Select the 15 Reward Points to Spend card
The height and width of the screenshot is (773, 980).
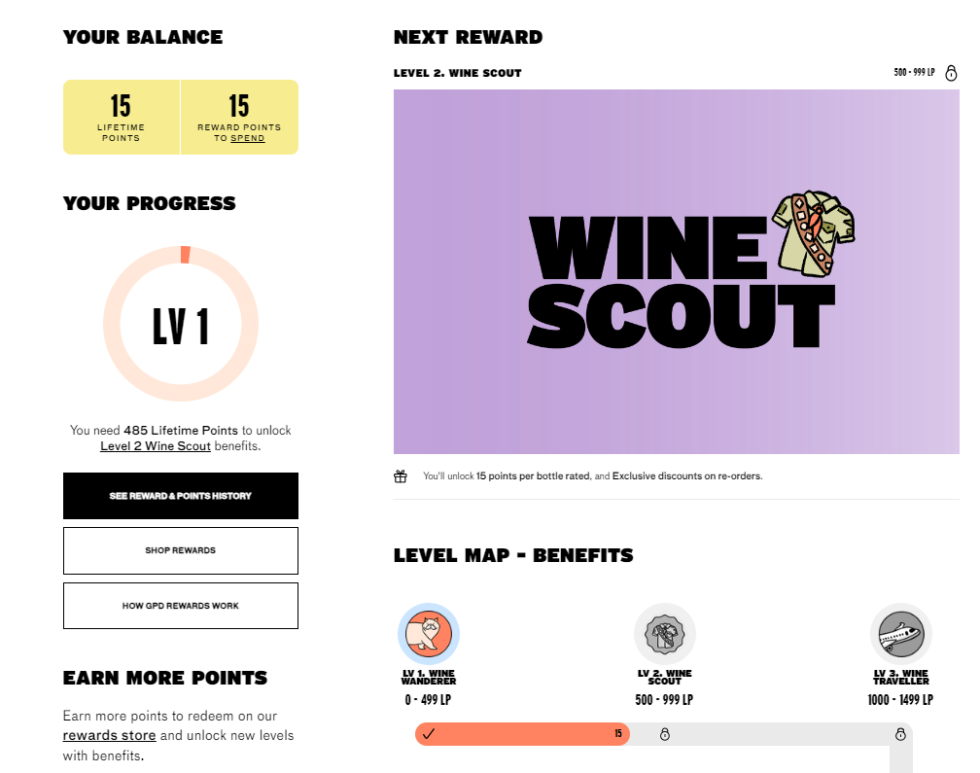(x=239, y=117)
